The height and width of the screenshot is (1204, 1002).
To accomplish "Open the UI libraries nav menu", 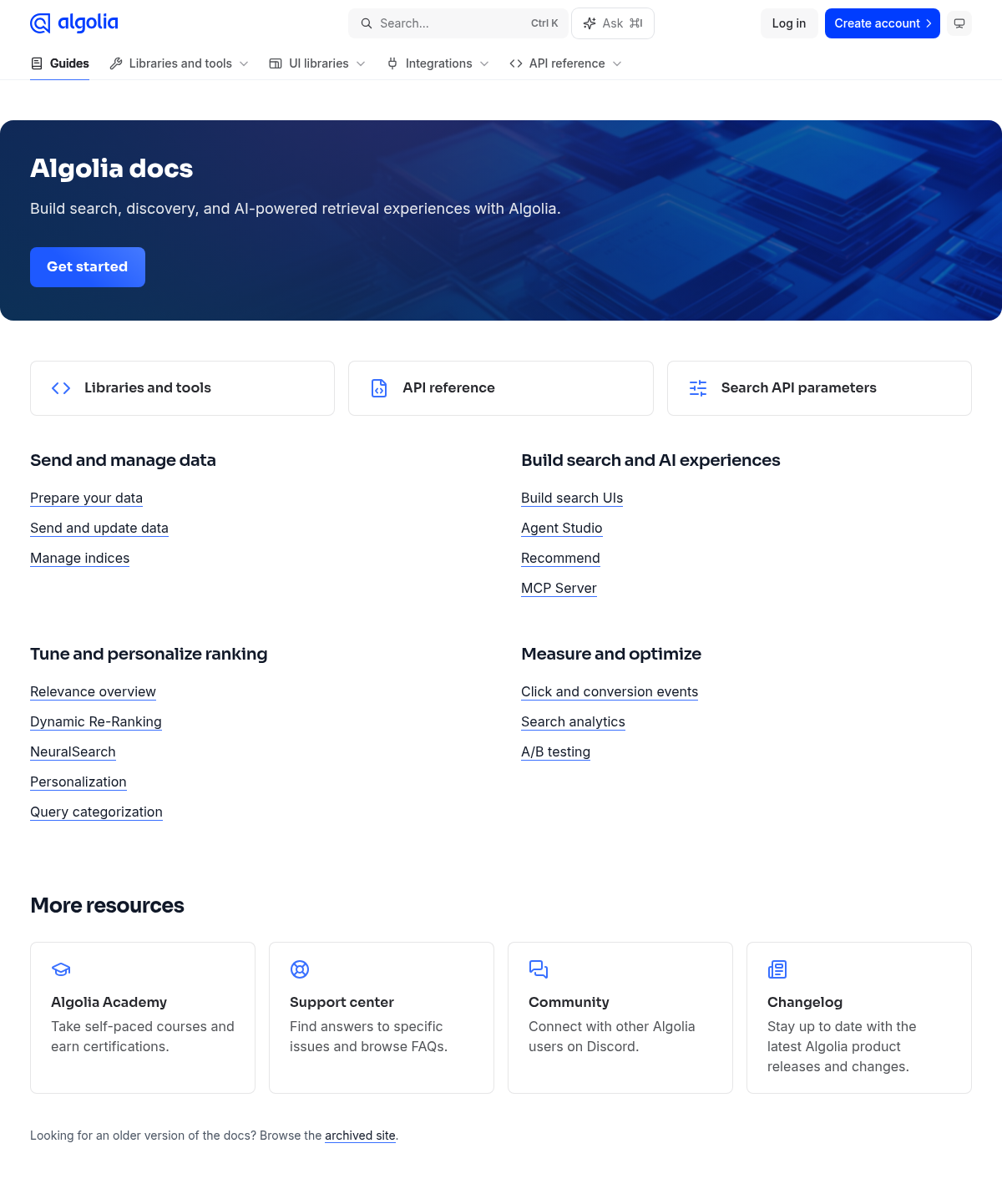I will pos(317,63).
